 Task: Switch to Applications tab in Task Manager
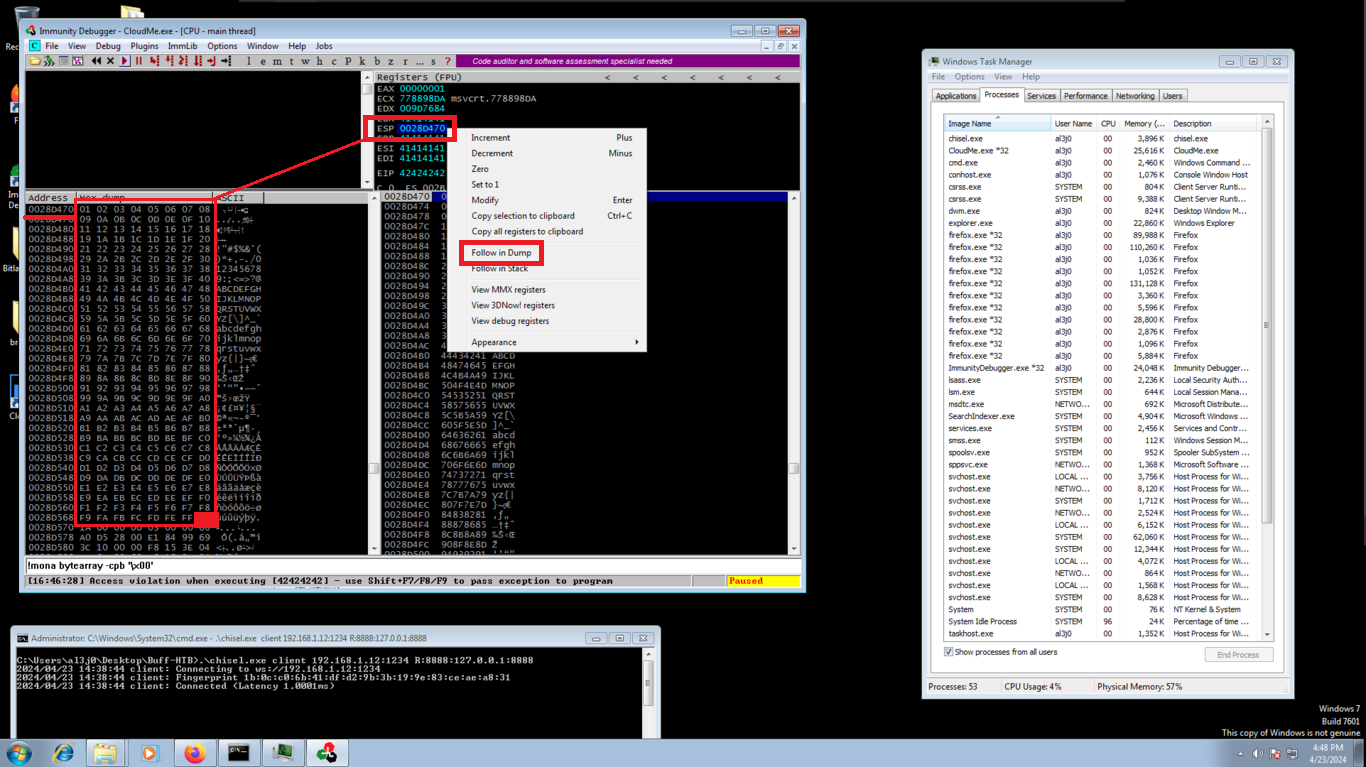956,96
